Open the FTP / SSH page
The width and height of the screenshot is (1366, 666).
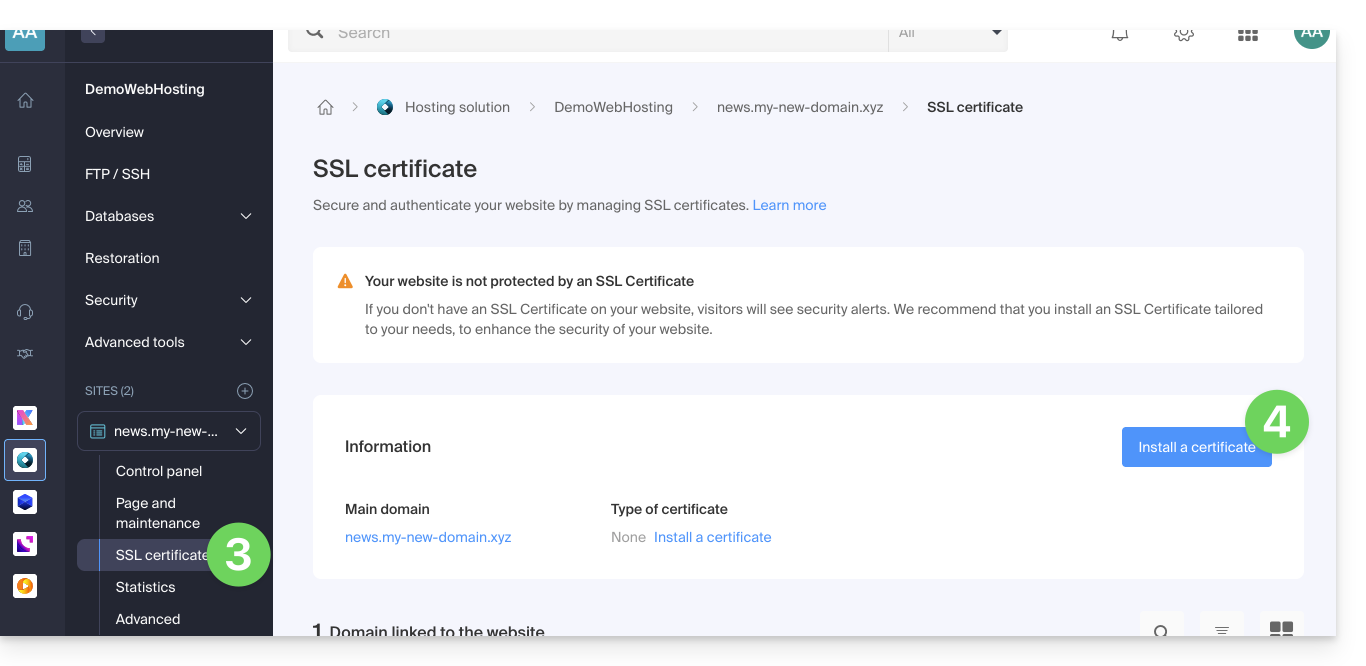point(117,174)
